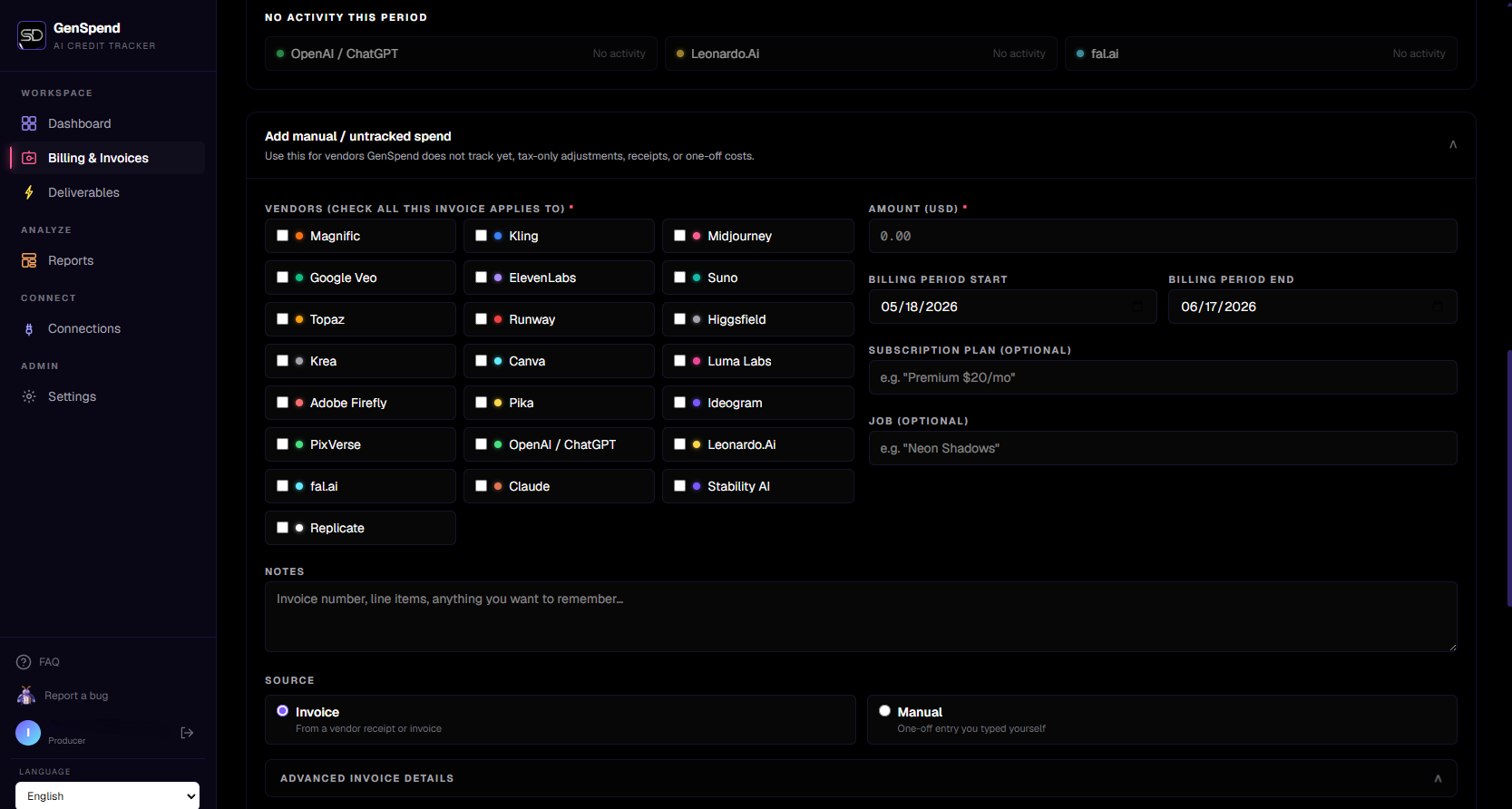This screenshot has width=1512, height=809.
Task: Tick the Canva vendor checkbox
Action: (481, 361)
